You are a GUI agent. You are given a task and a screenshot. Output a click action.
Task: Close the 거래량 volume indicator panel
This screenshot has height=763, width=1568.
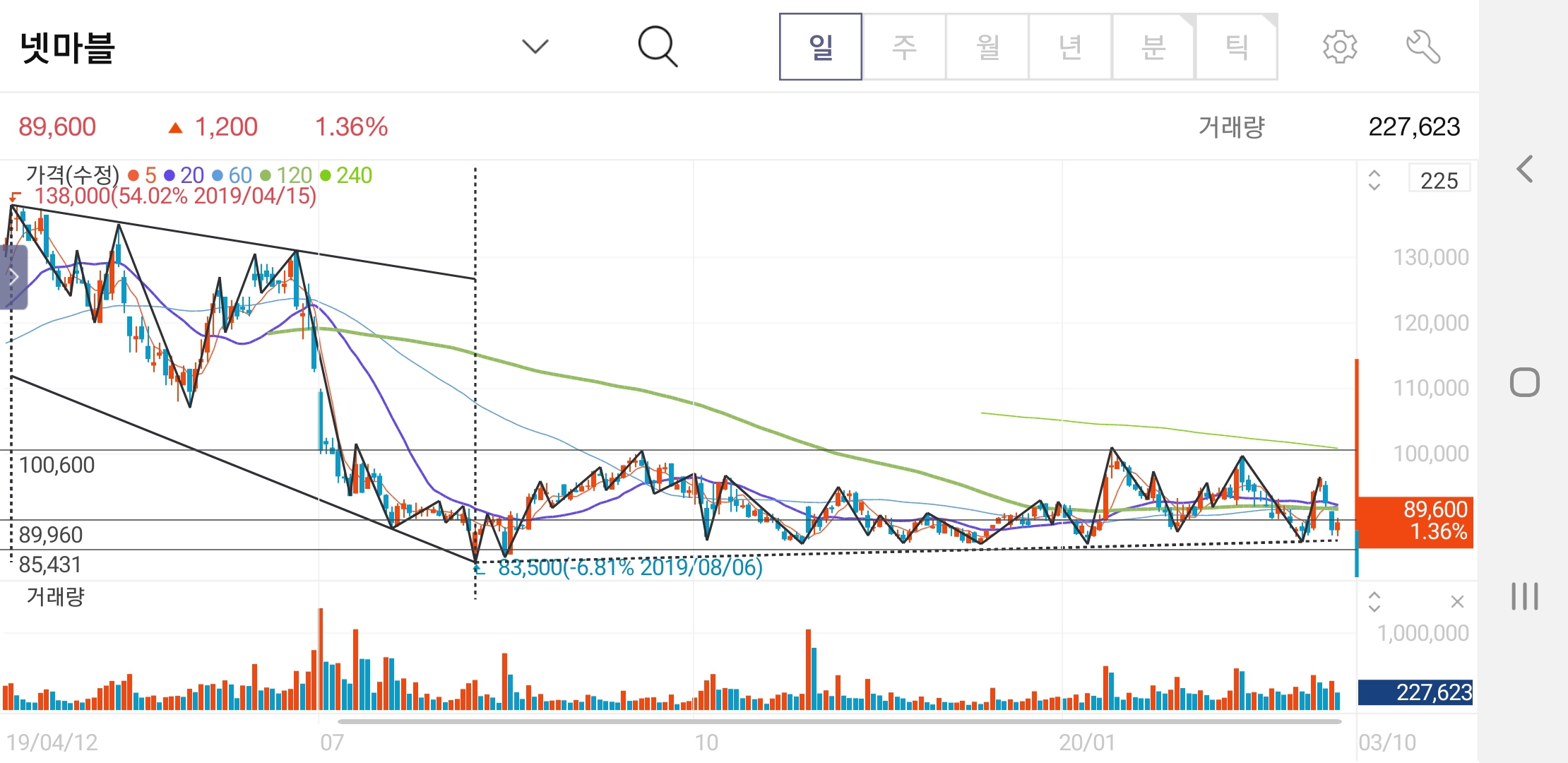[x=1457, y=601]
